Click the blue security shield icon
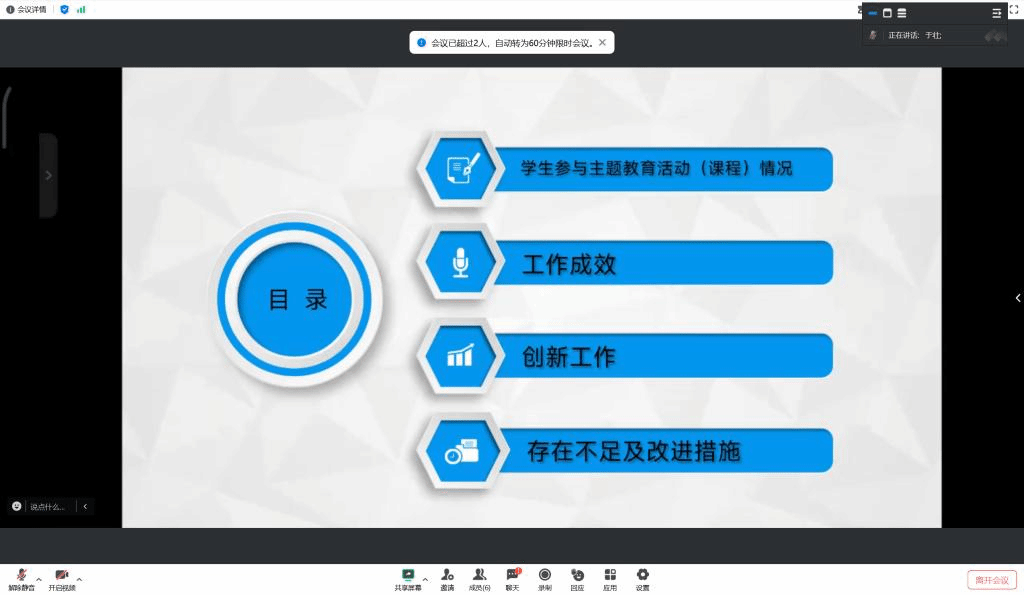 pos(64,9)
